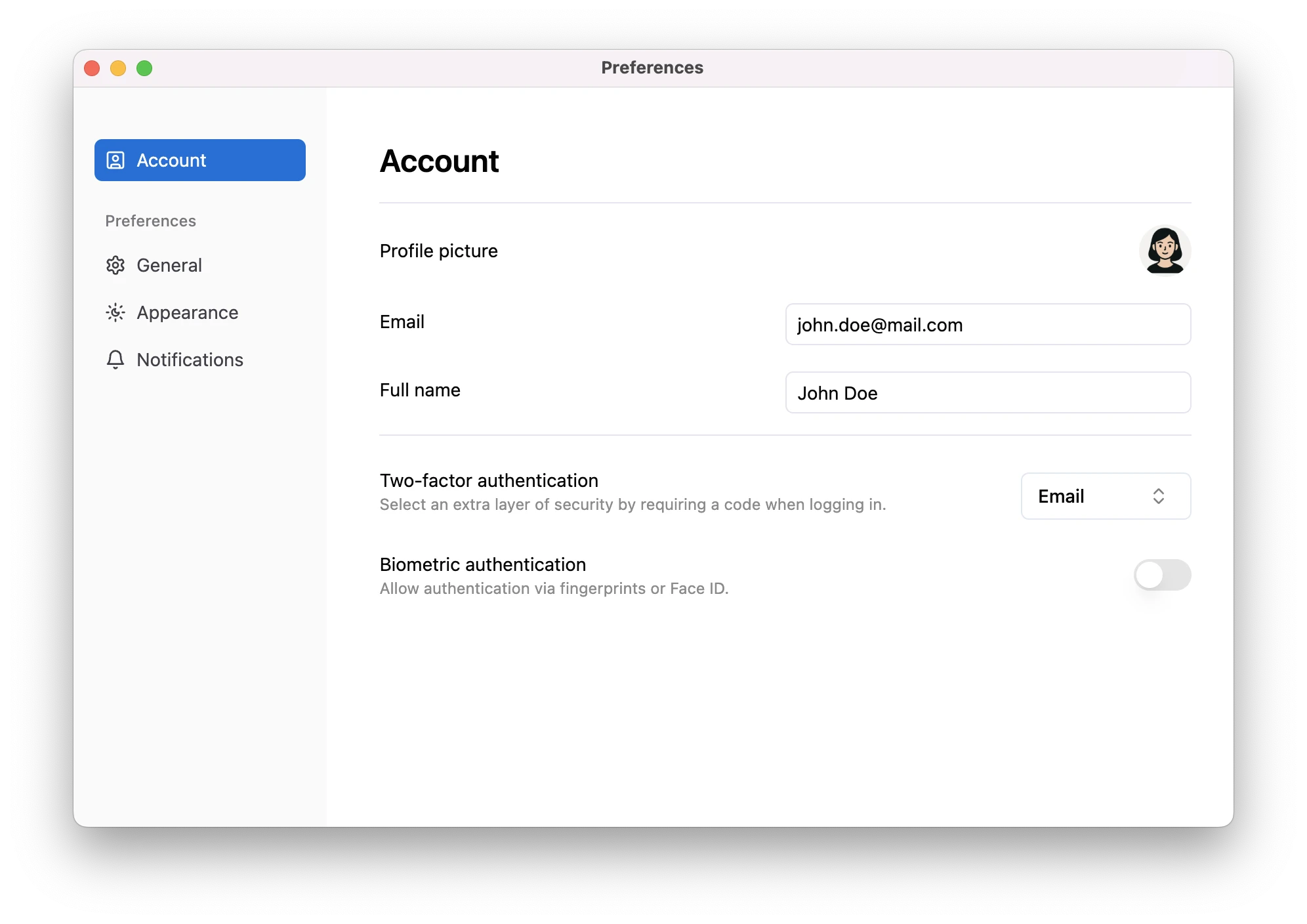Viewport: 1307px width, 924px height.
Task: Close the Preferences window with red button
Action: (92, 68)
